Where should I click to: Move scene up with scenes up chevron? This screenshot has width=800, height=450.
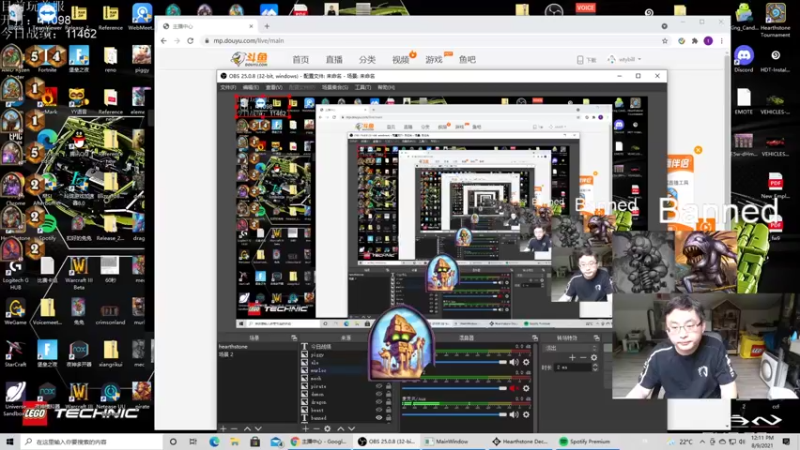coord(247,429)
